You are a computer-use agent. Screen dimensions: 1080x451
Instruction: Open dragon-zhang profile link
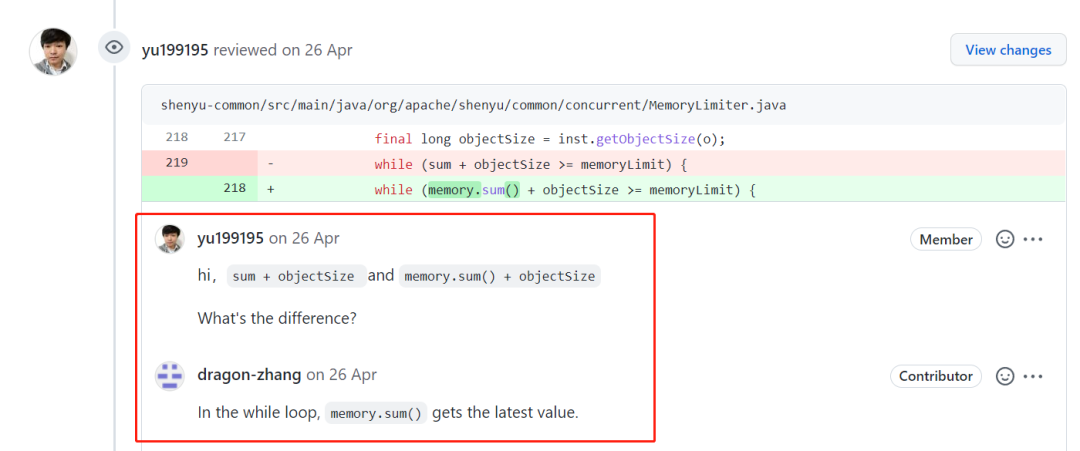(x=249, y=375)
